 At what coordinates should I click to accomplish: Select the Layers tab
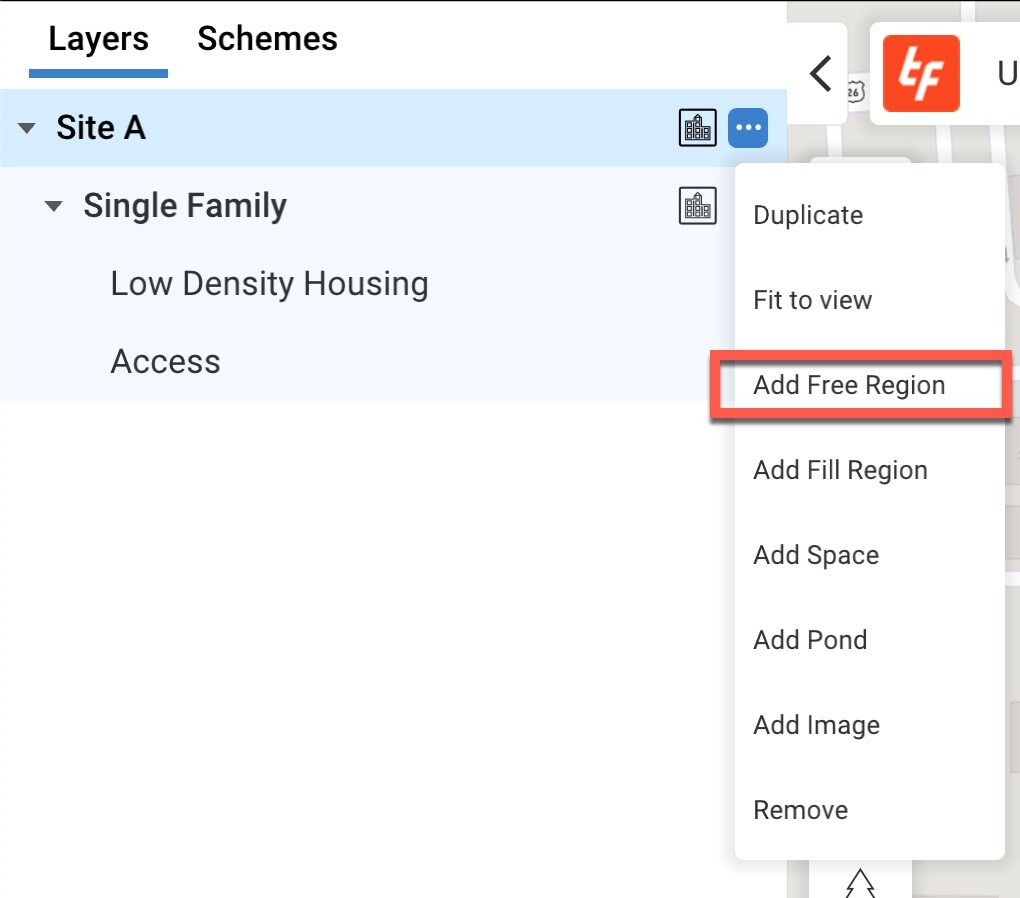[x=98, y=38]
